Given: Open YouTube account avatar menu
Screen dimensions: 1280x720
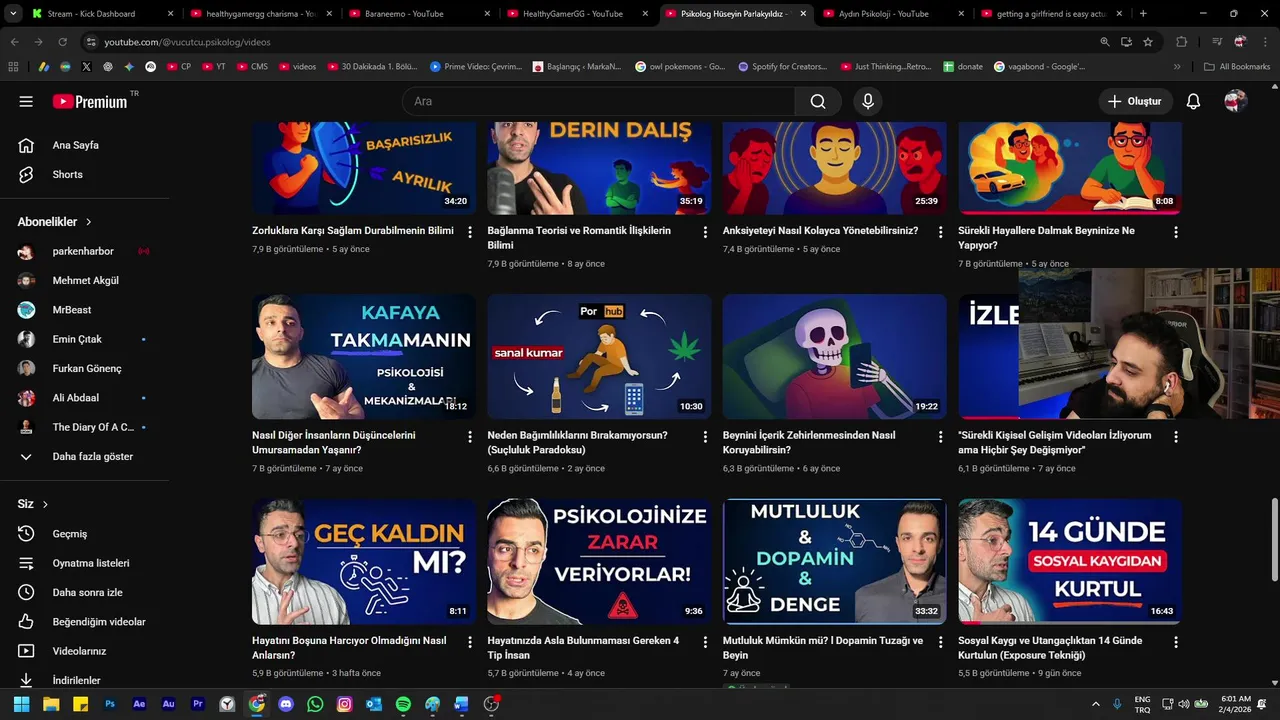Looking at the screenshot, I should (1235, 101).
